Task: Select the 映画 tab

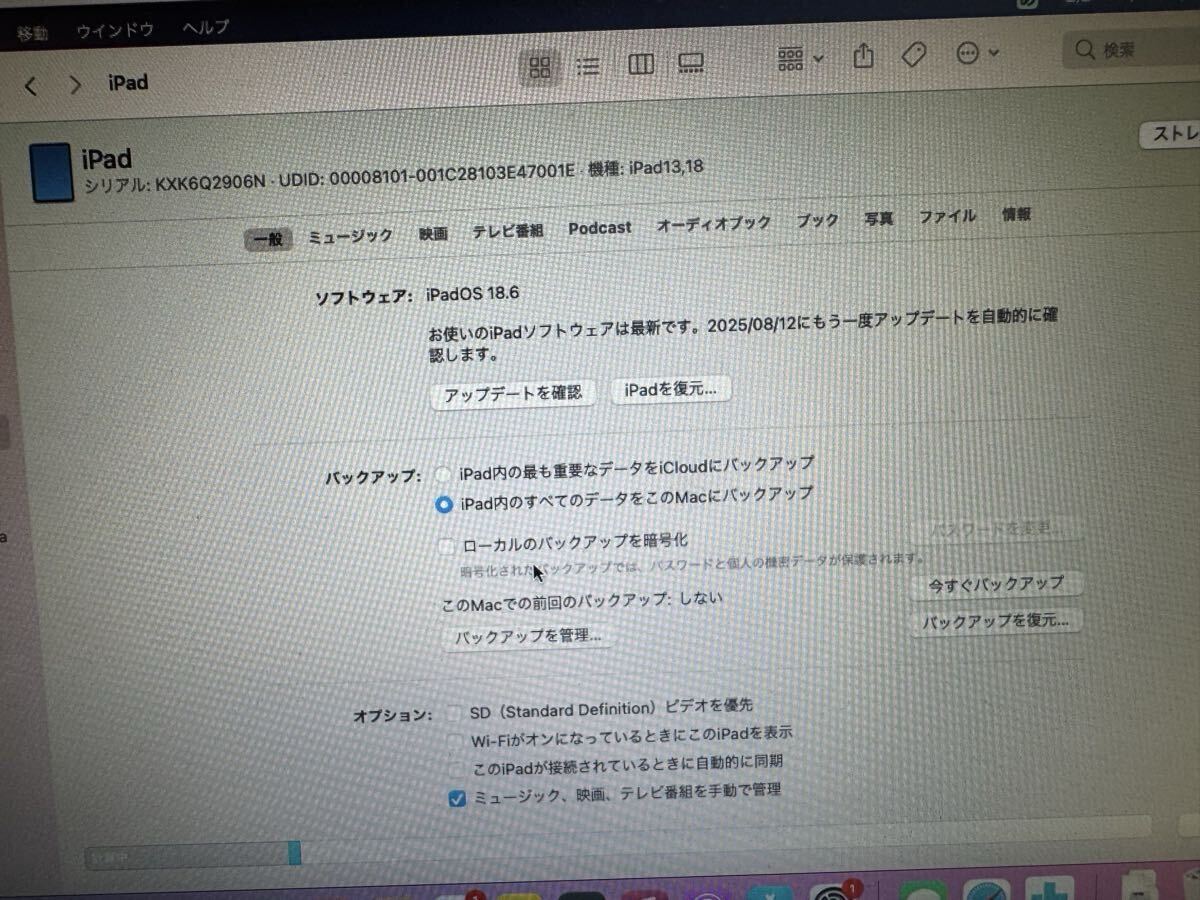Action: click(433, 233)
